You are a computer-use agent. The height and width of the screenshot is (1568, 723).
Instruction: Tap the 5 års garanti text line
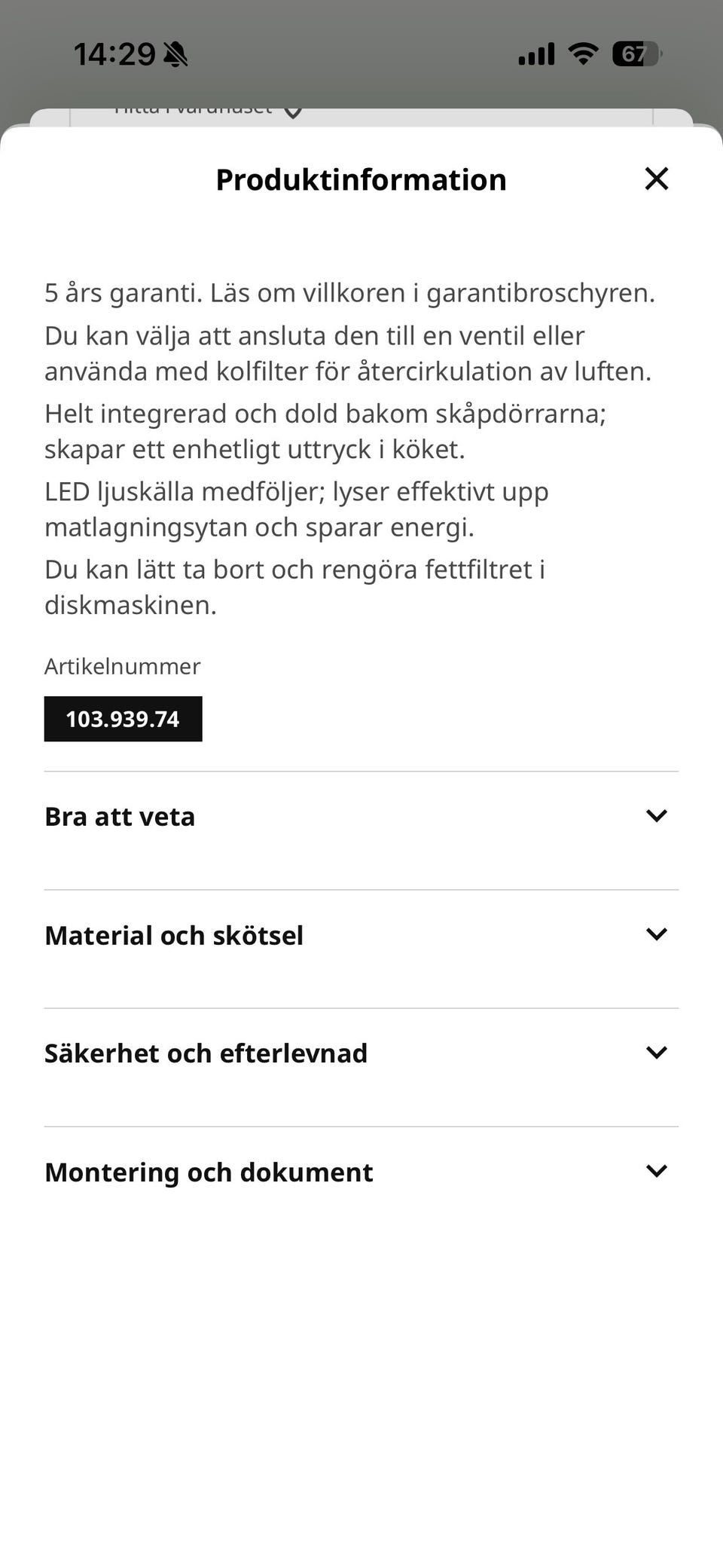349,292
